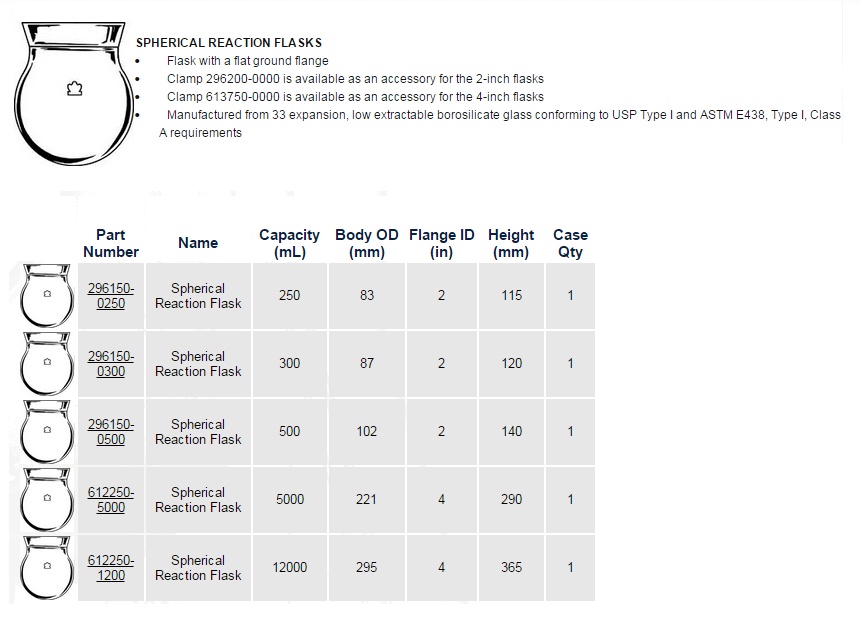Open part number 612250-5000 link
The height and width of the screenshot is (619, 861).
(111, 500)
